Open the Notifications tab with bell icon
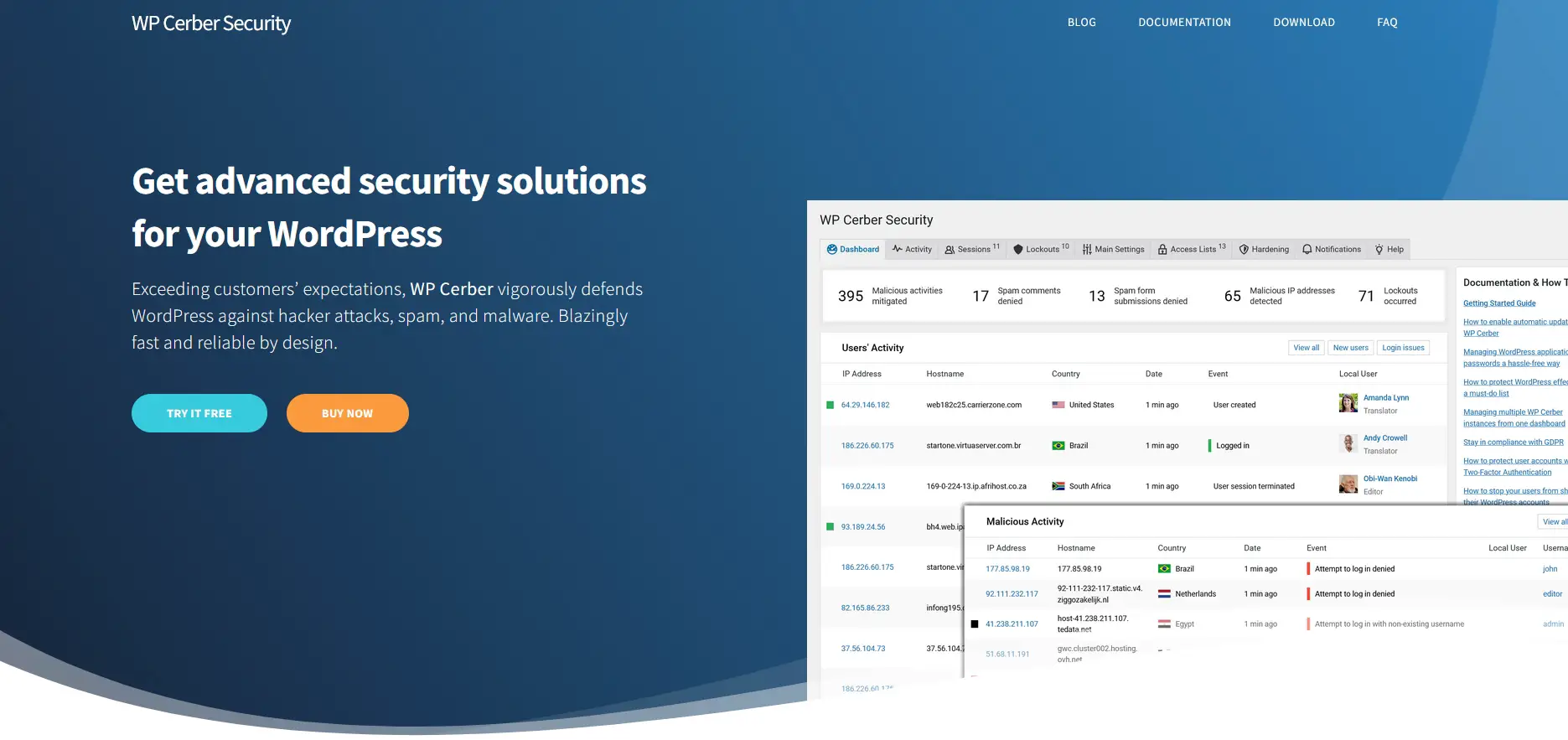 point(1332,249)
